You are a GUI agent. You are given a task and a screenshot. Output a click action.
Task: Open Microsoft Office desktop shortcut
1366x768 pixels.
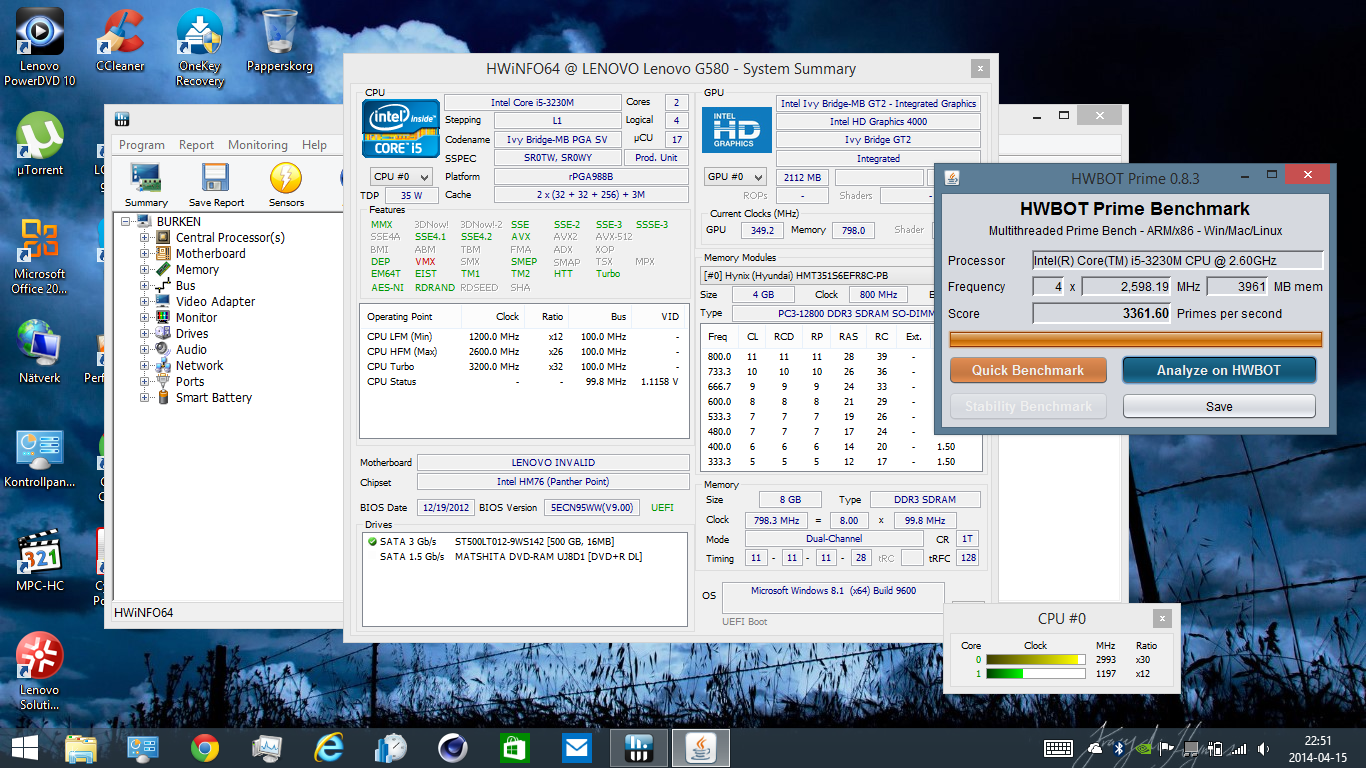point(40,256)
